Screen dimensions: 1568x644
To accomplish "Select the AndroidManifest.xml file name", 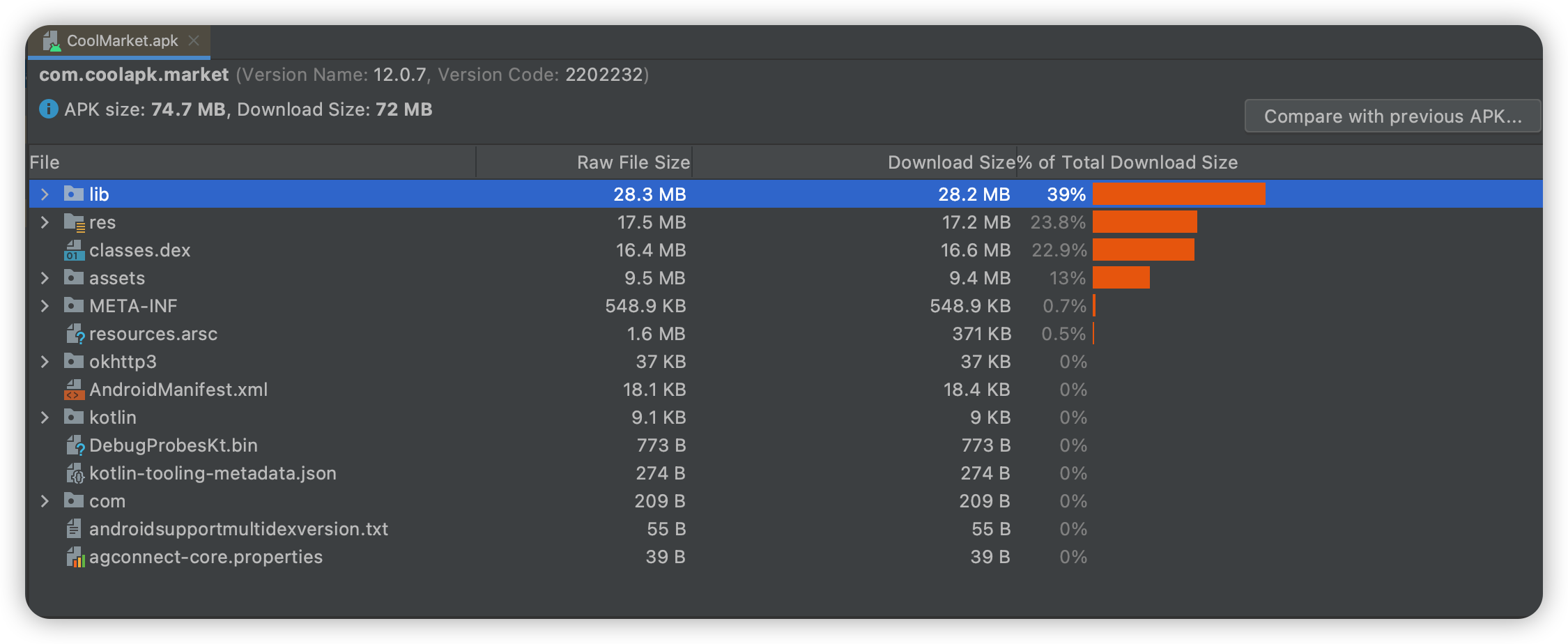I will coord(178,390).
